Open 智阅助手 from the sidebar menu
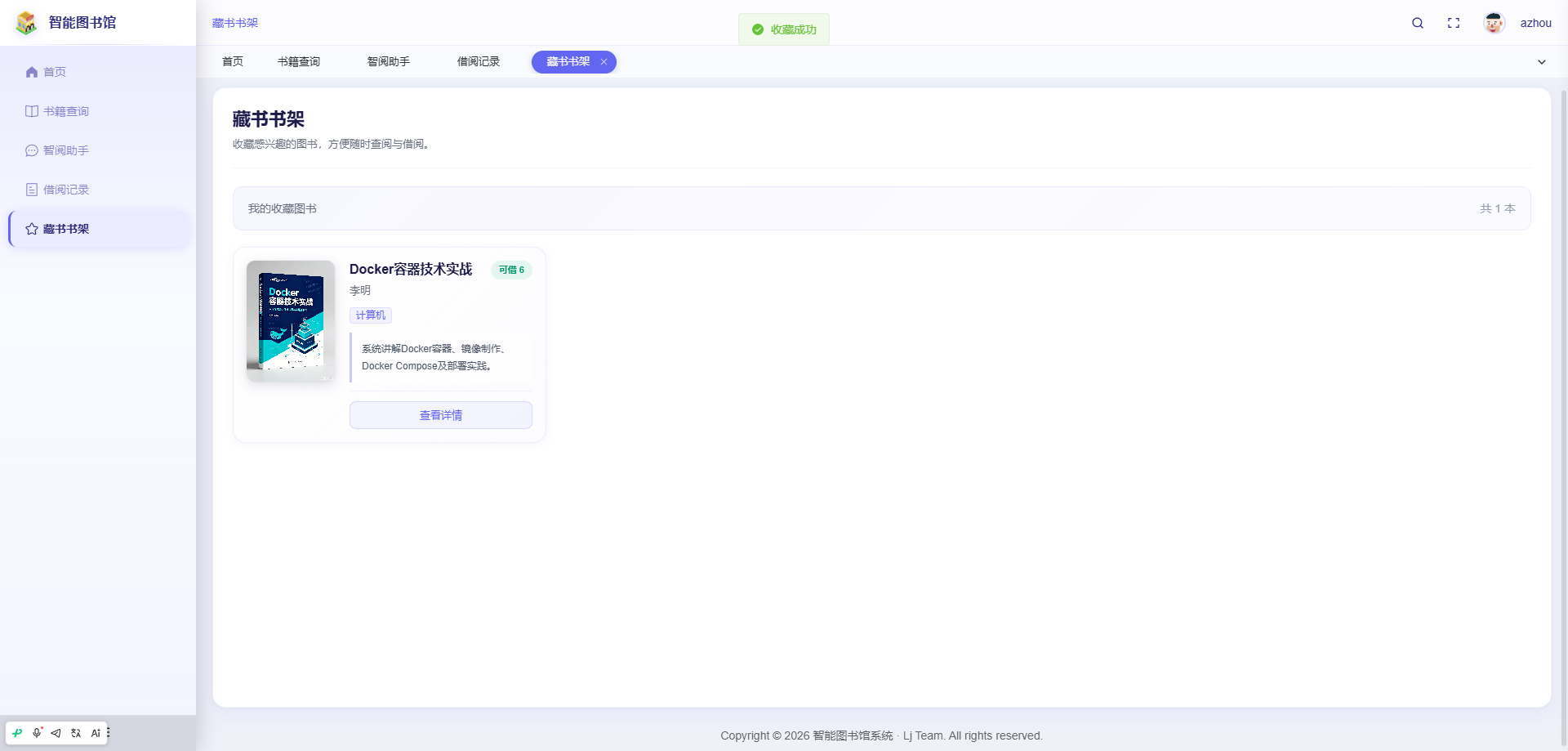Screen dimensions: 1568x751 click(99, 150)
